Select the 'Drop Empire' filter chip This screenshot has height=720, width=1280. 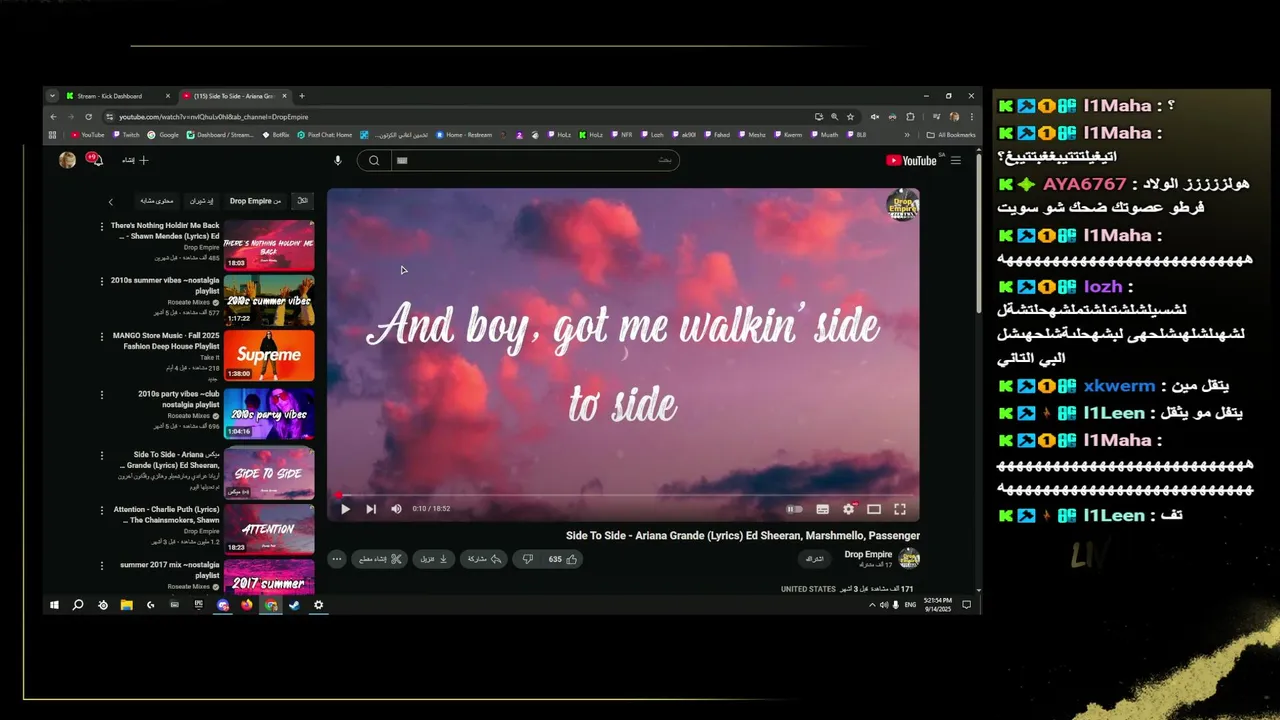pyautogui.click(x=256, y=201)
